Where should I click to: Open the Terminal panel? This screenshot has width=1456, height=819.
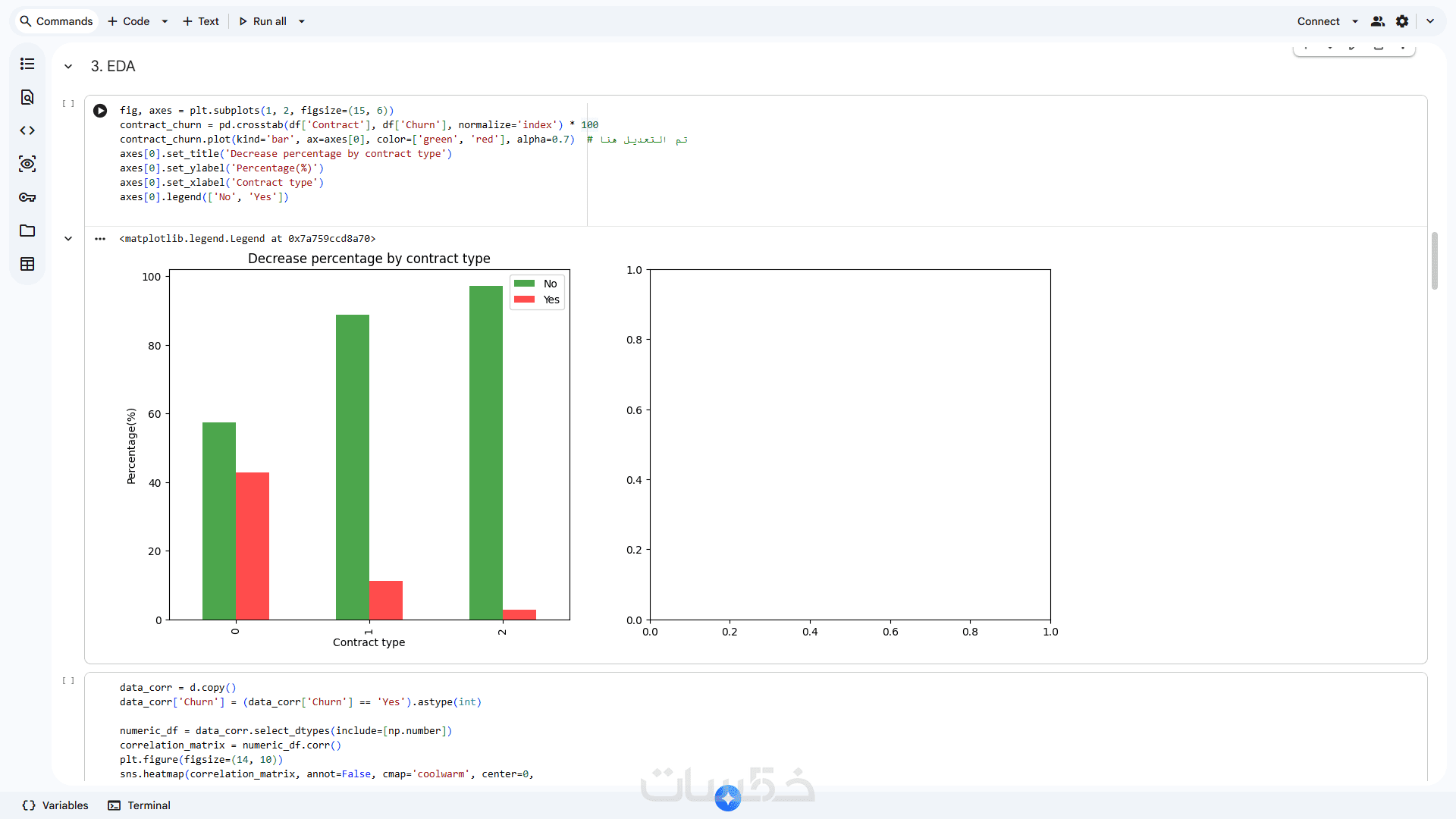coord(140,805)
